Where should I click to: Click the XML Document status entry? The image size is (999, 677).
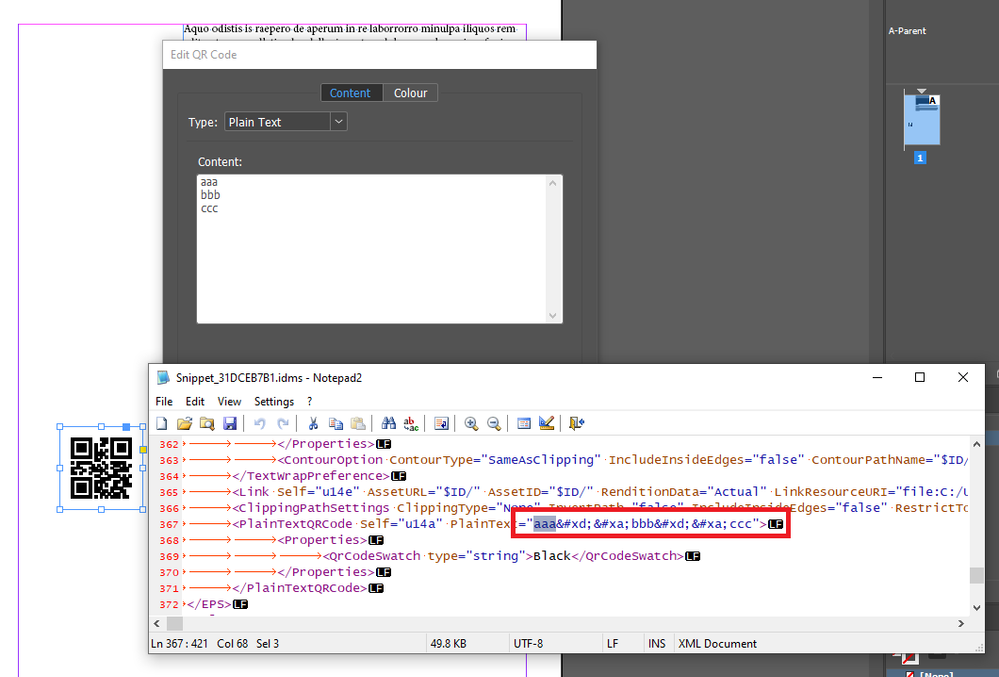[x=717, y=643]
